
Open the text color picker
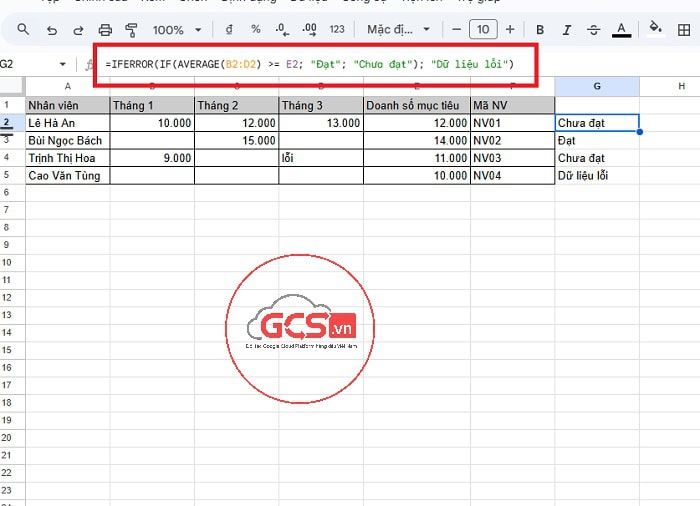622,30
